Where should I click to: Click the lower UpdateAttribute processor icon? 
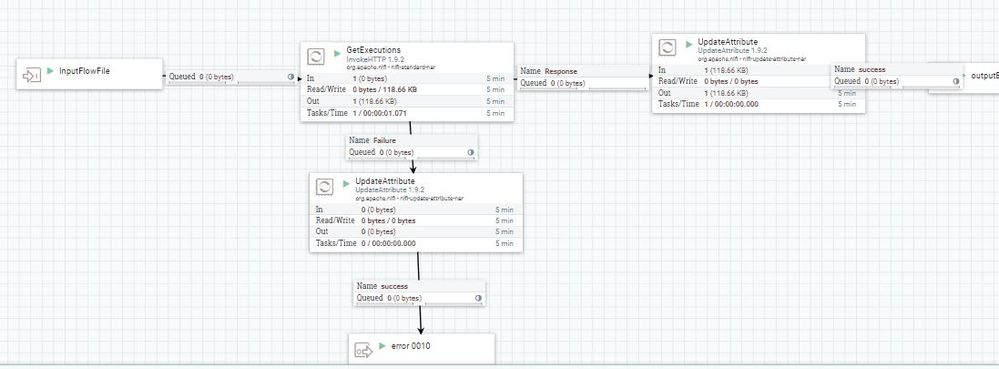coord(325,187)
